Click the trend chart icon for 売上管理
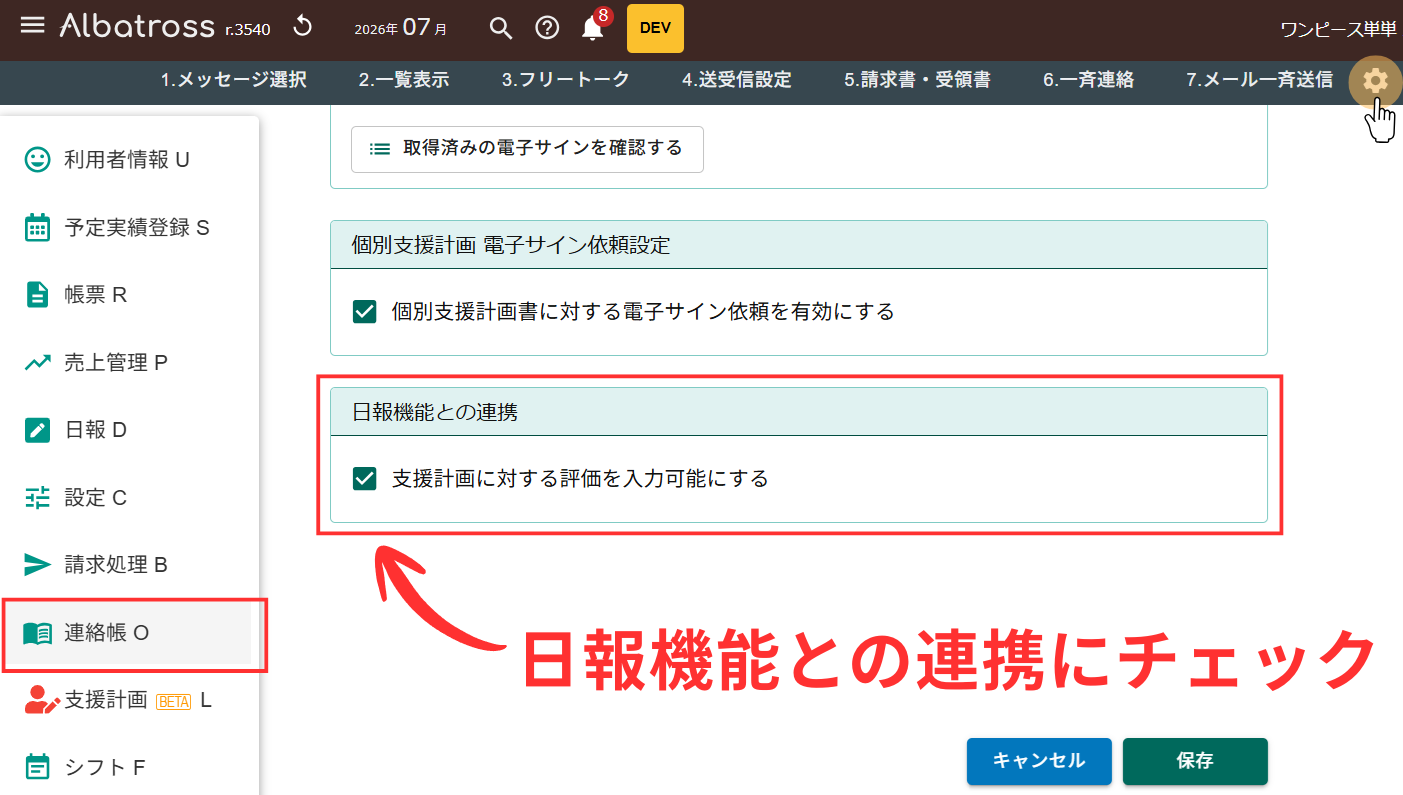This screenshot has height=795, width=1403. point(37,363)
